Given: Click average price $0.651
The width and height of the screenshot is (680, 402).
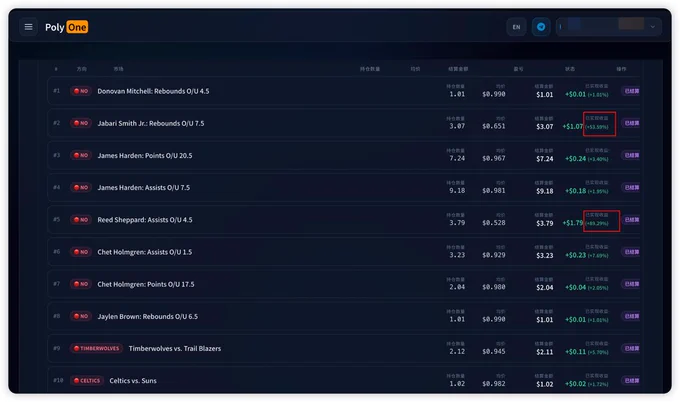Looking at the screenshot, I should click(494, 126).
